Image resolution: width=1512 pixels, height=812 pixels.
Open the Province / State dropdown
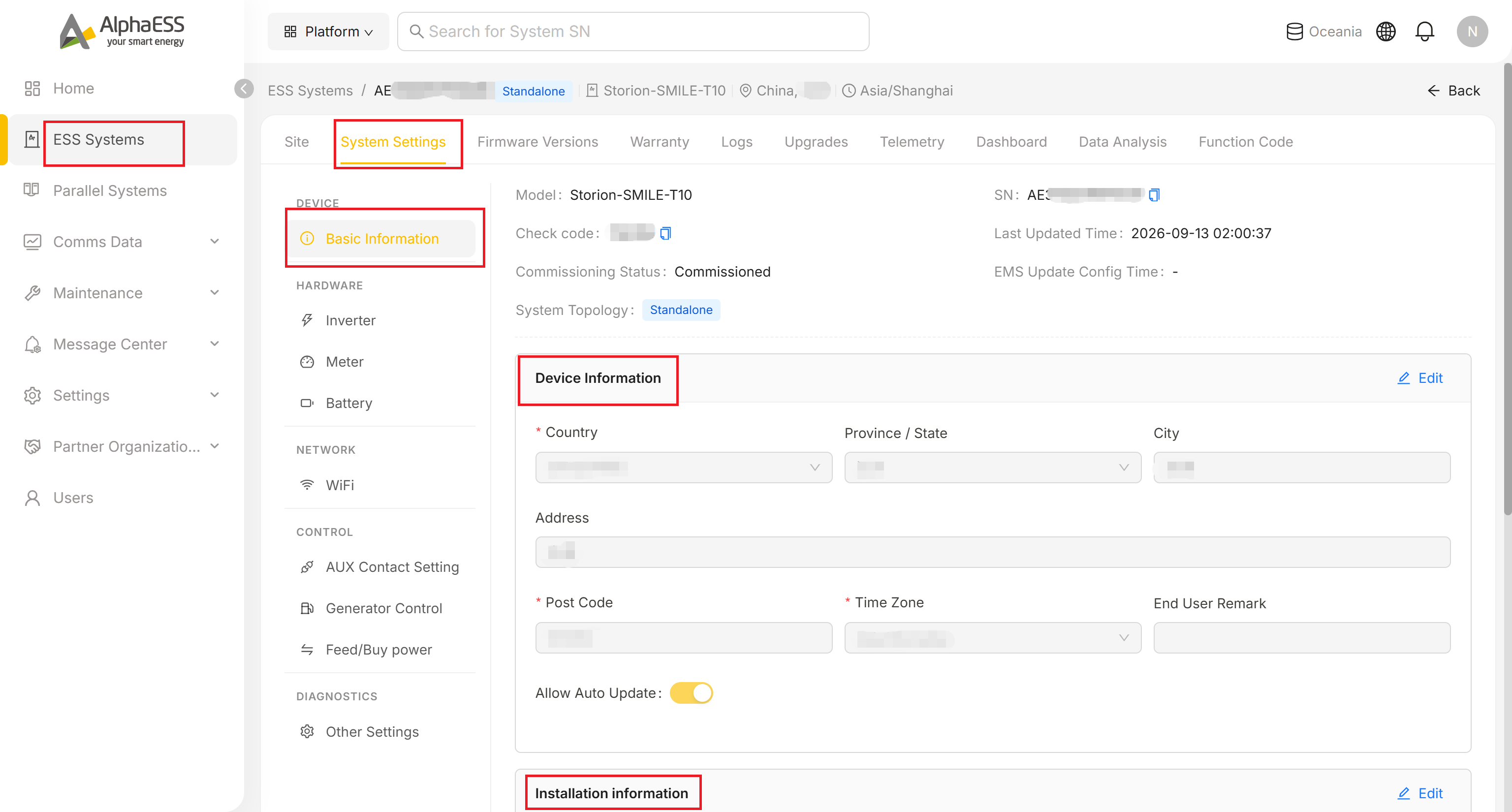pos(993,468)
